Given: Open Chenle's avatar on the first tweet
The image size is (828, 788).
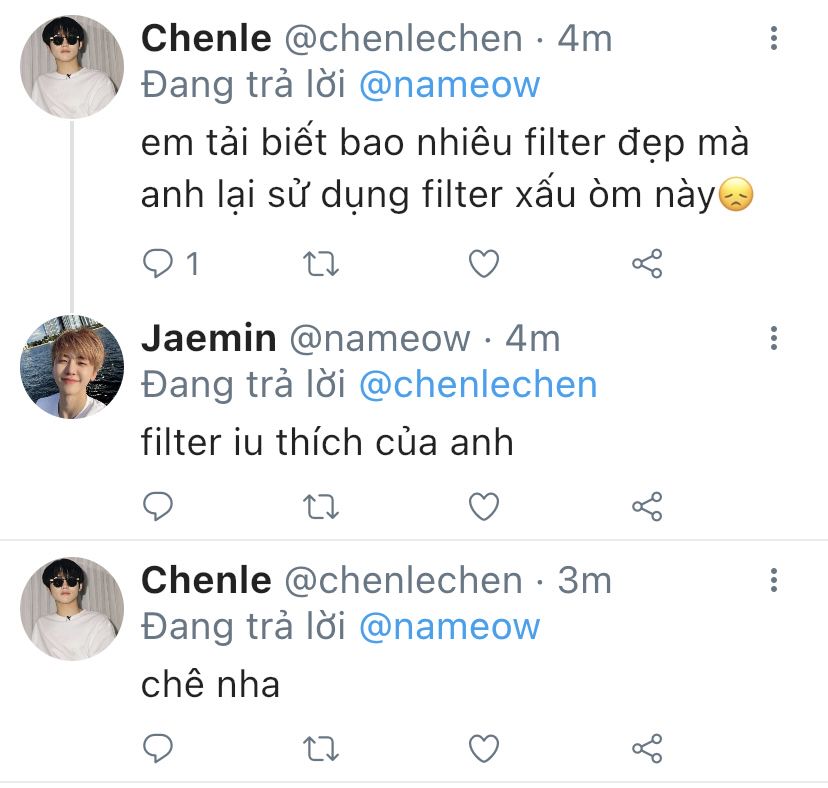Looking at the screenshot, I should click(x=72, y=67).
